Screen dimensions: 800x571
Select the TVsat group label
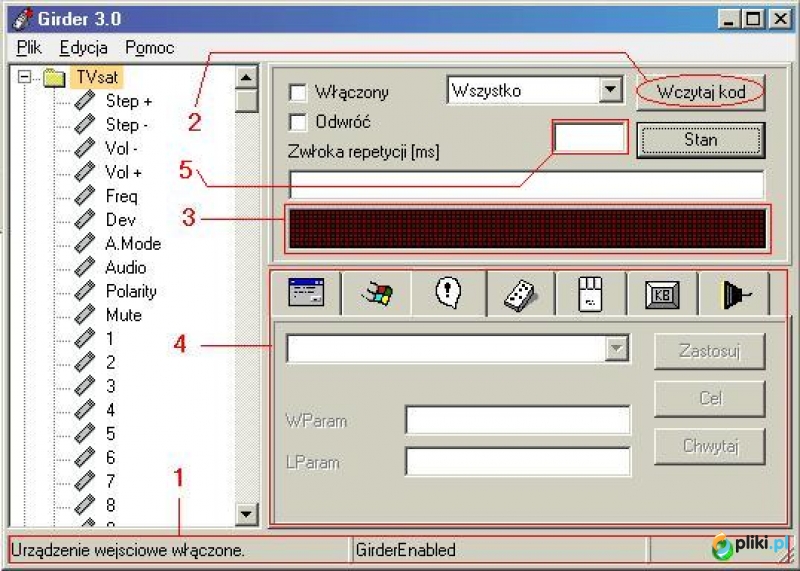[x=97, y=78]
